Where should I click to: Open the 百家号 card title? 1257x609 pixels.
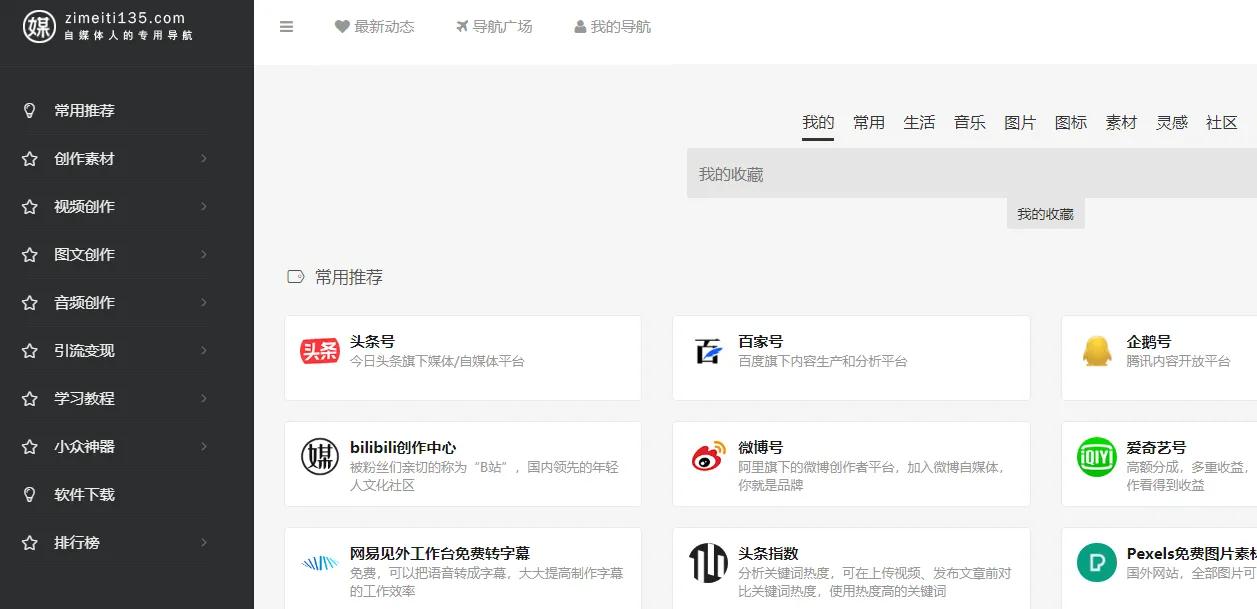760,342
